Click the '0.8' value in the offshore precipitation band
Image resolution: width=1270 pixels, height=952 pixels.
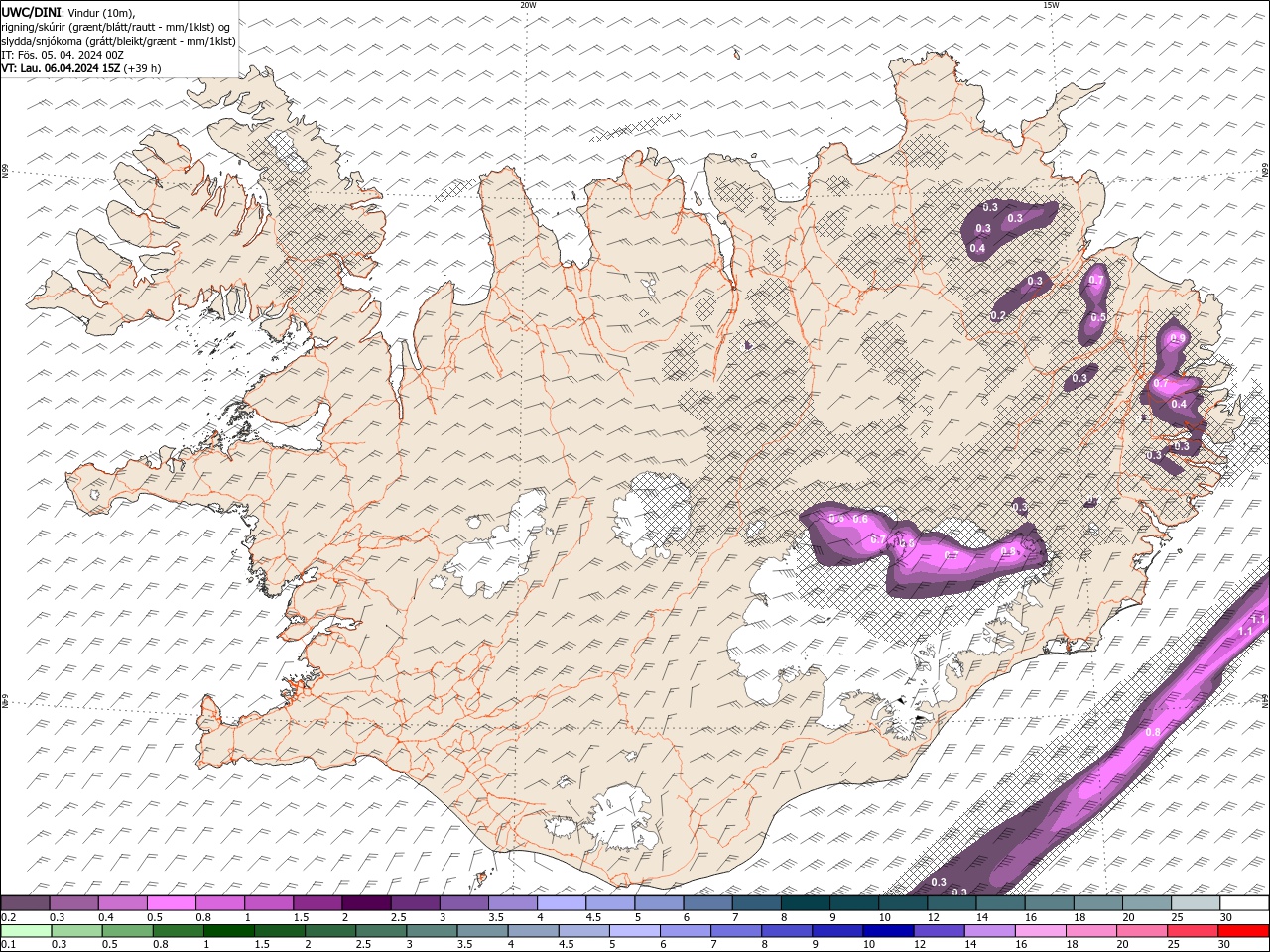pos(1152,732)
